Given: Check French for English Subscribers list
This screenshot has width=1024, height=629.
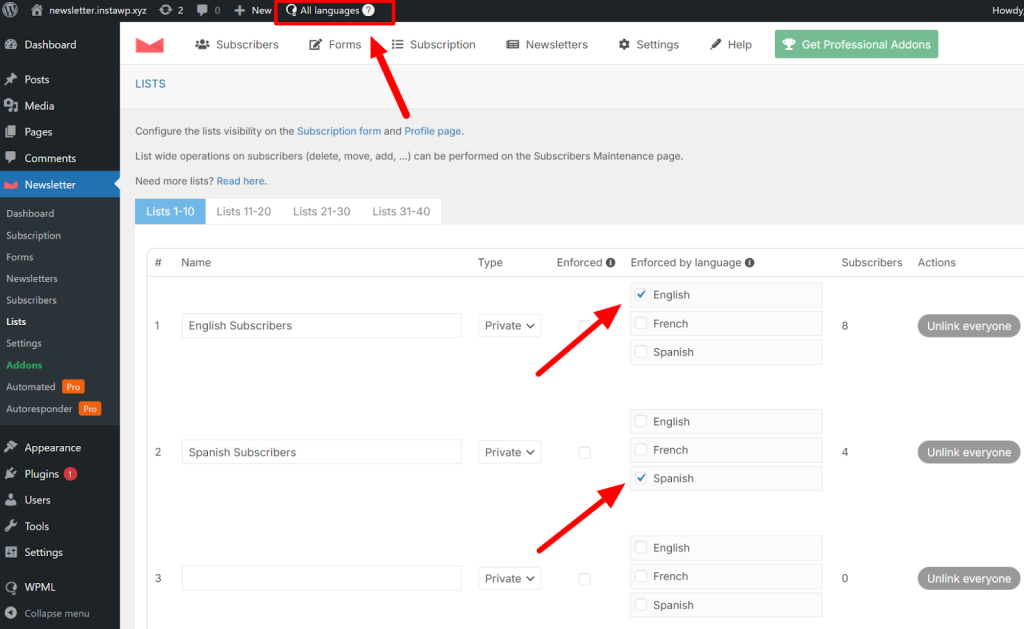Looking at the screenshot, I should coord(641,323).
